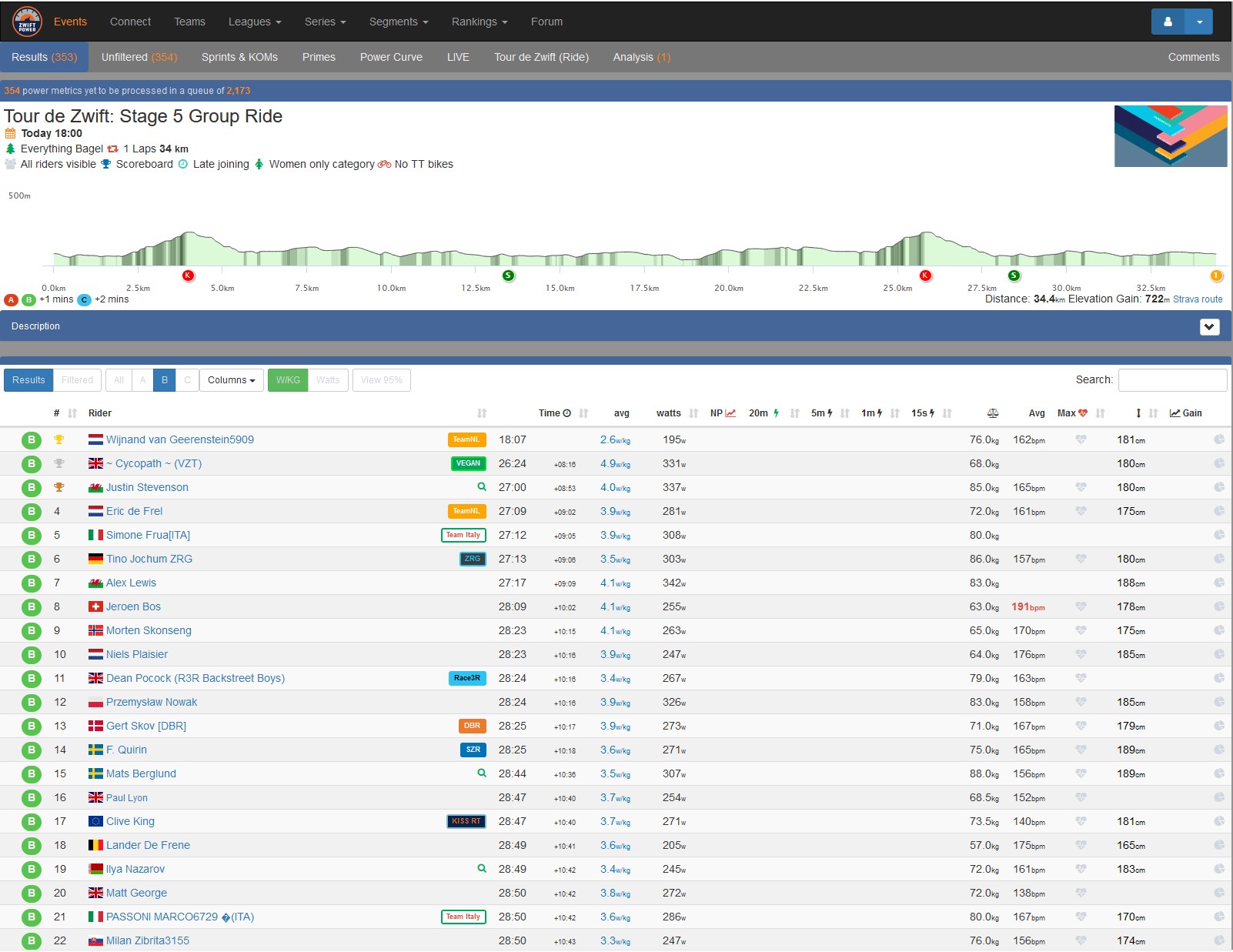Click the first sprint marker on elevation profile
Image resolution: width=1233 pixels, height=952 pixels.
508,276
